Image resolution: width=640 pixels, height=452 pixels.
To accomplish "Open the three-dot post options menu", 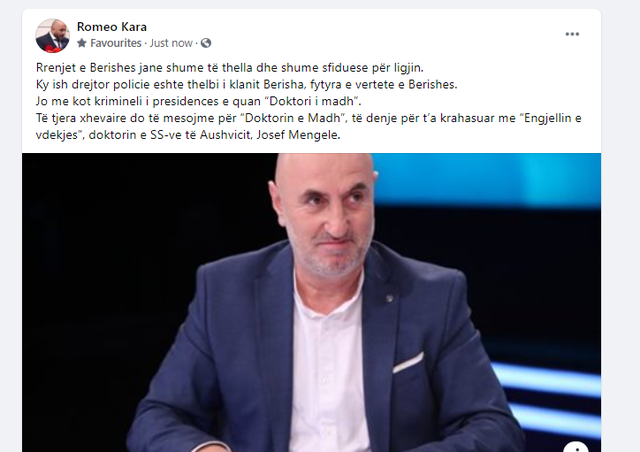I will pos(572,34).
